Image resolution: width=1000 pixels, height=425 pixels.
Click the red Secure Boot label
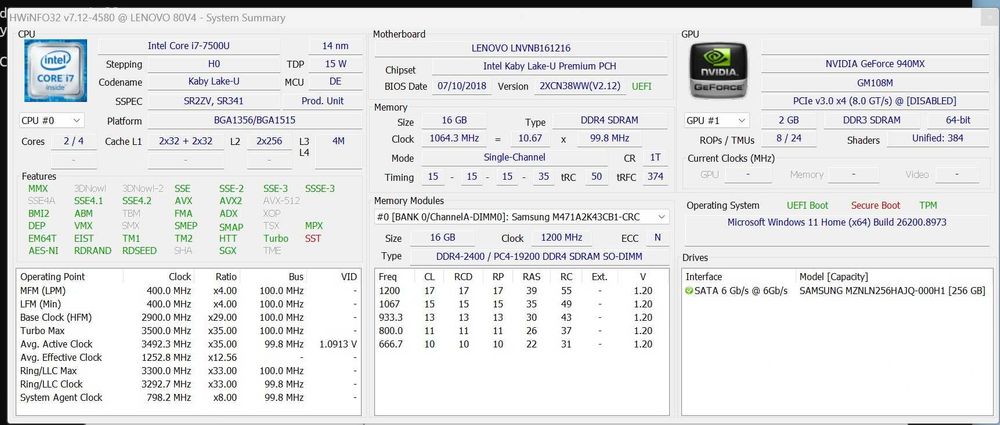(x=876, y=205)
